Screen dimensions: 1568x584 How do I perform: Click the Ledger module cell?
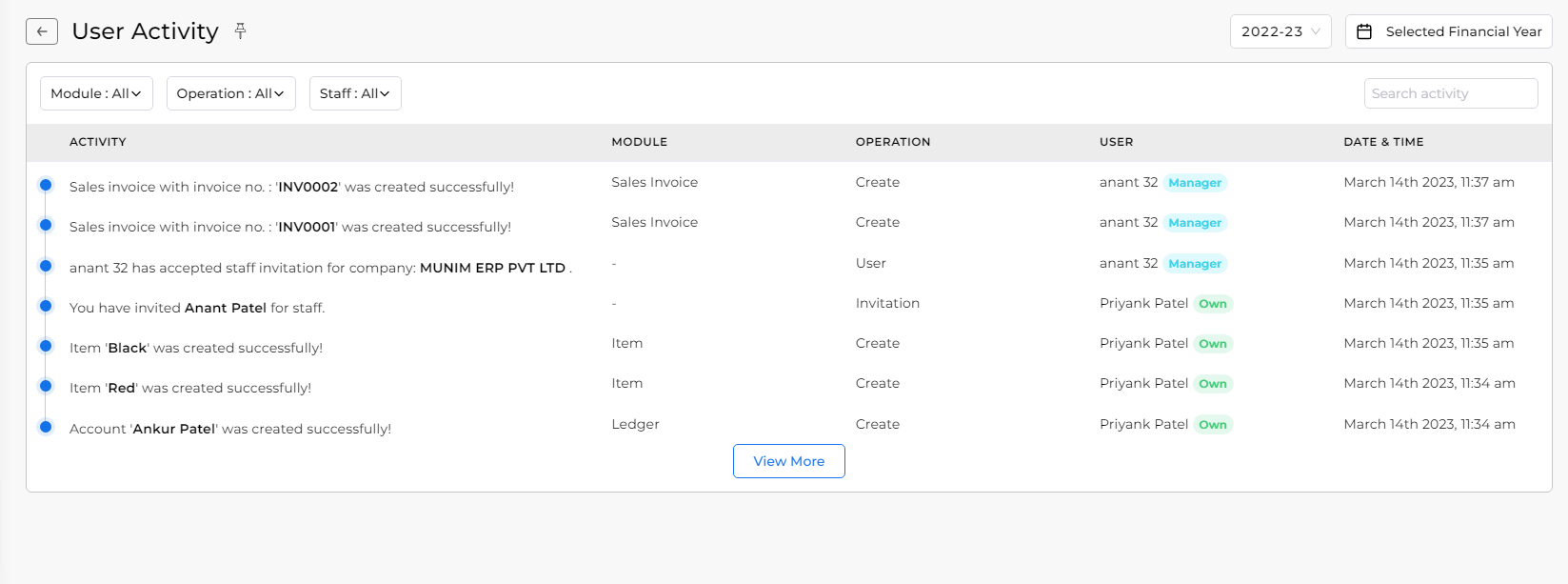(x=635, y=424)
